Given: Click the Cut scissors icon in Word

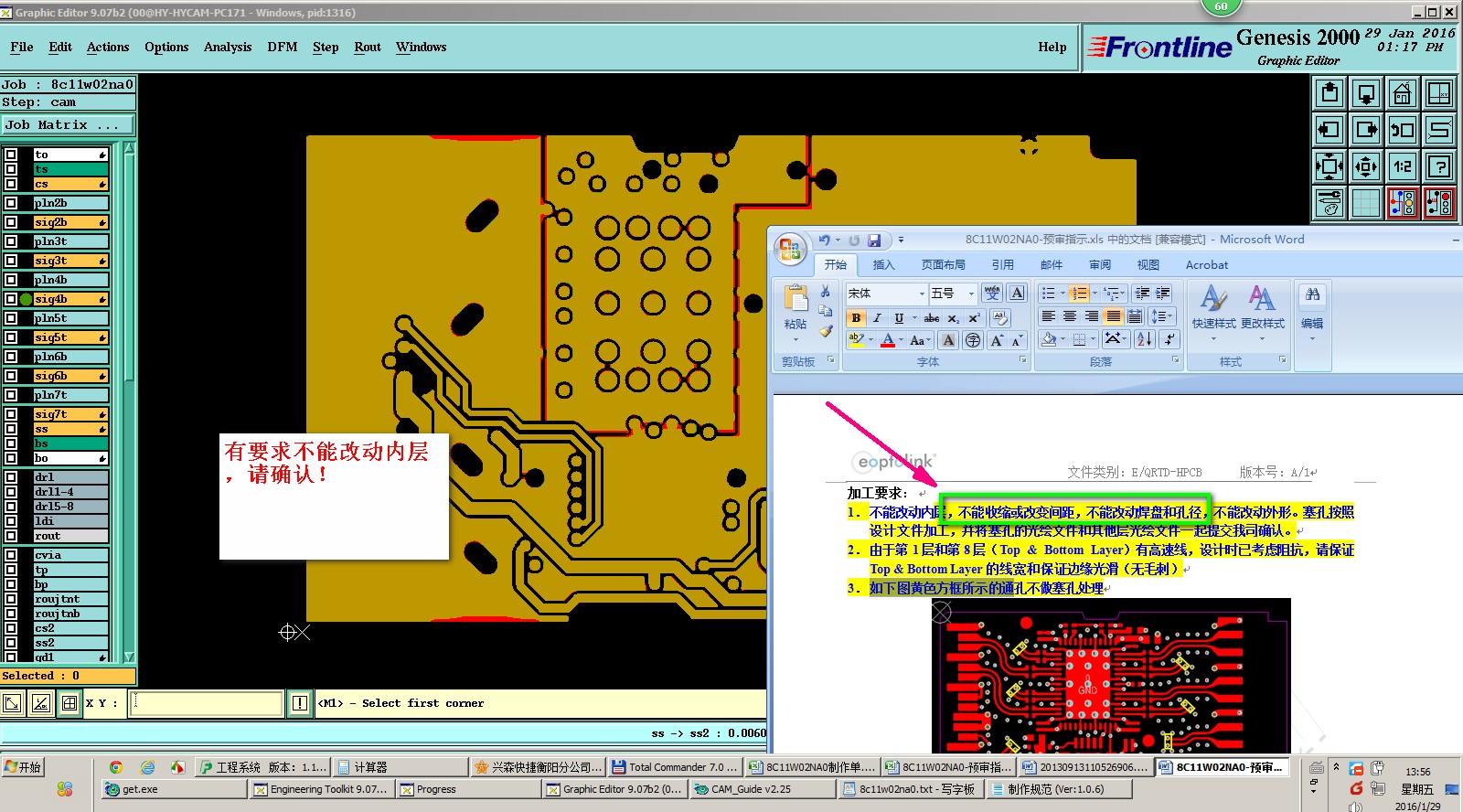Looking at the screenshot, I should pyautogui.click(x=826, y=292).
